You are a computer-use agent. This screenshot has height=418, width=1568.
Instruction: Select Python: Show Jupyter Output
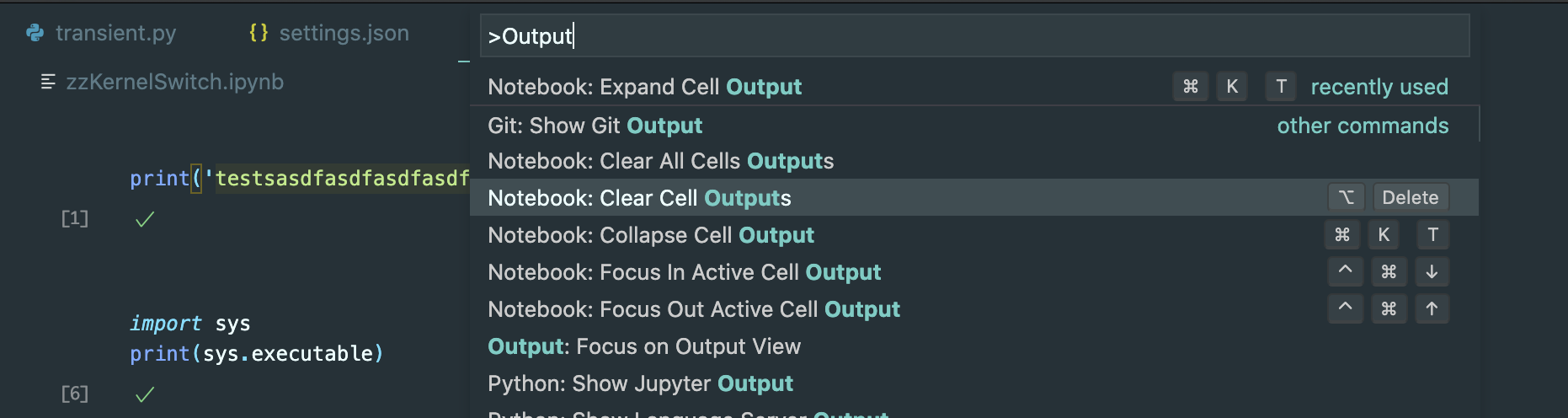point(640,383)
